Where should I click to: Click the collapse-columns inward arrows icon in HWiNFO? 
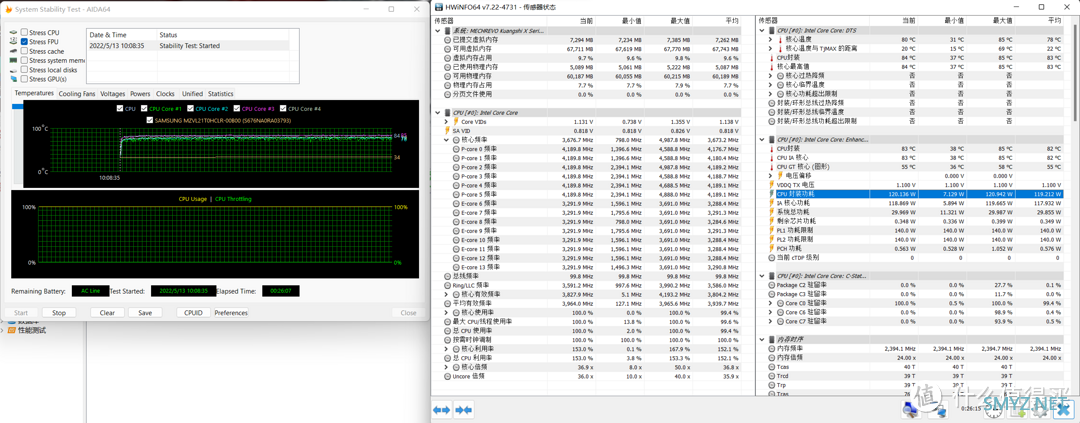point(464,410)
